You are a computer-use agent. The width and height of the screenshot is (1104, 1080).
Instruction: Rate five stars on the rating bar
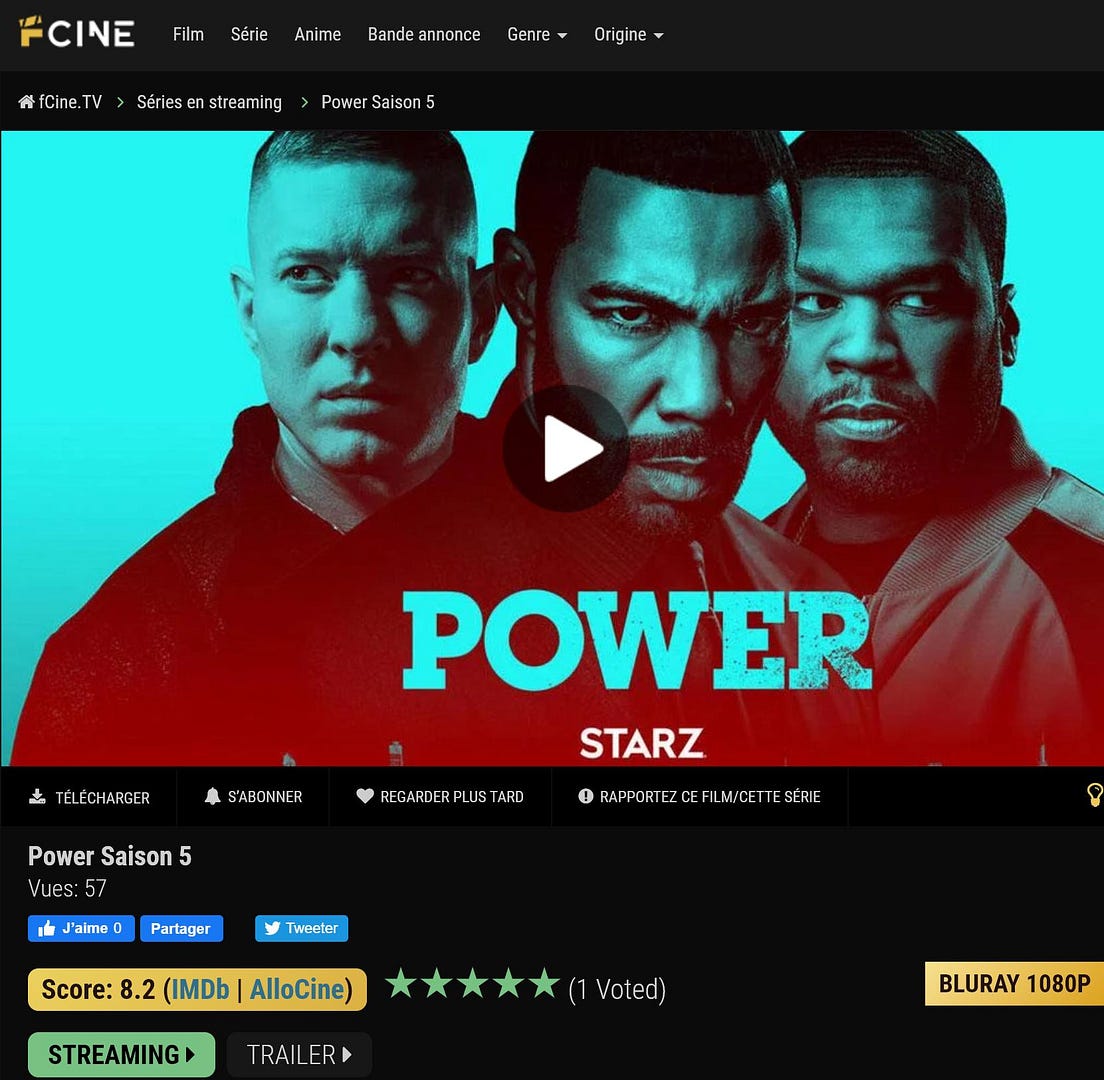coord(544,984)
